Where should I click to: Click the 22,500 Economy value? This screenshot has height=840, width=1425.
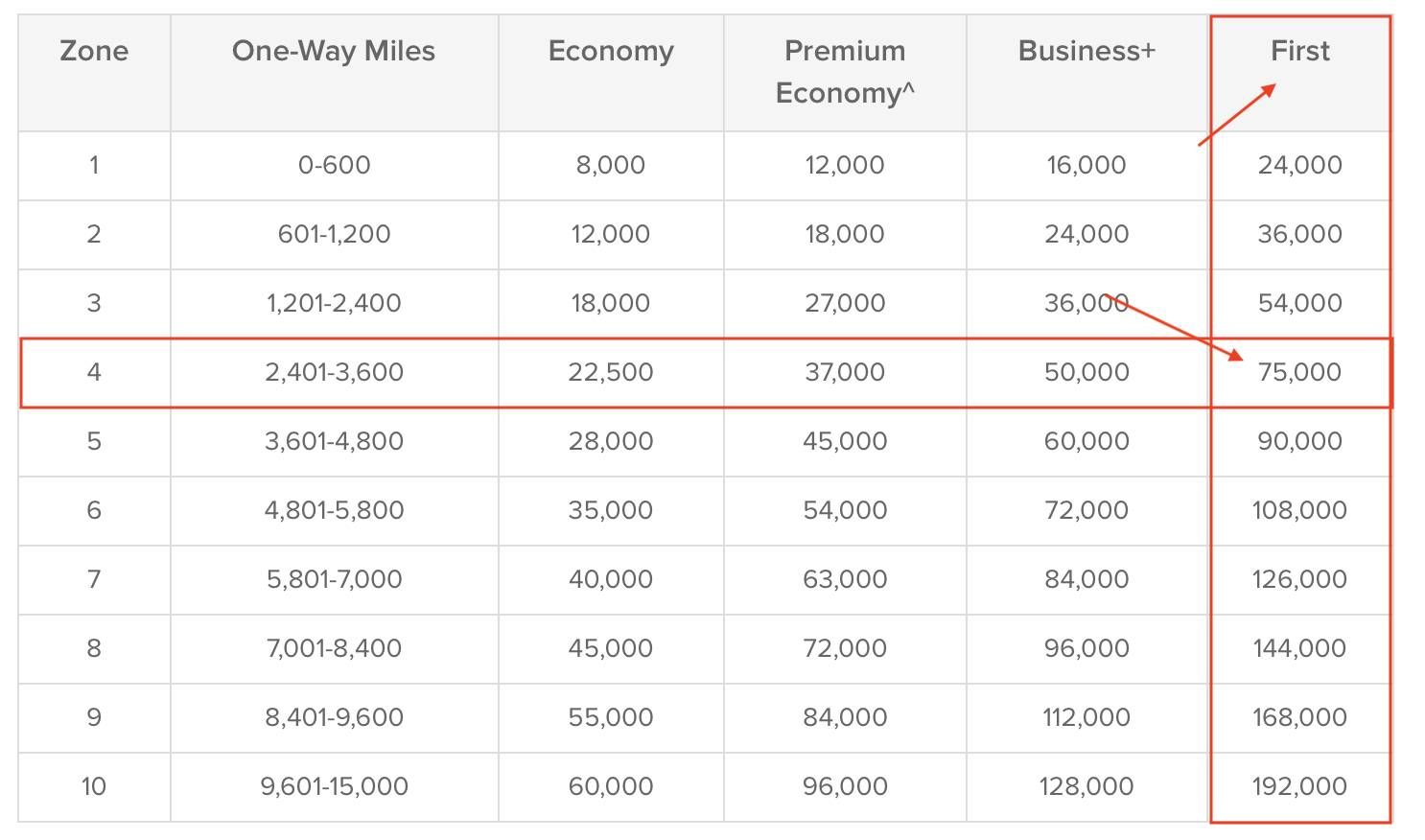click(x=611, y=372)
